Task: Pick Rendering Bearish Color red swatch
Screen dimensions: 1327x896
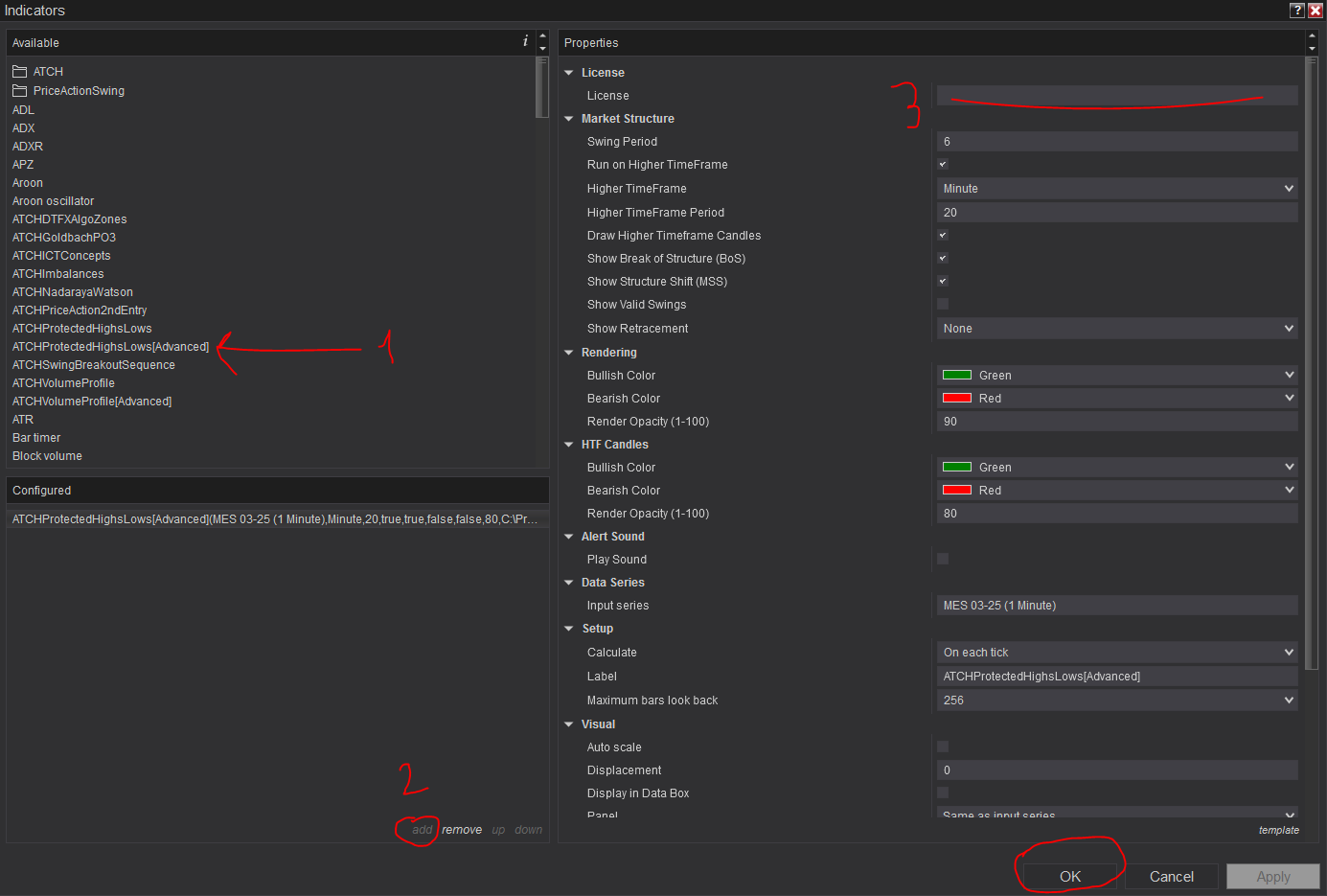Action: click(x=957, y=398)
